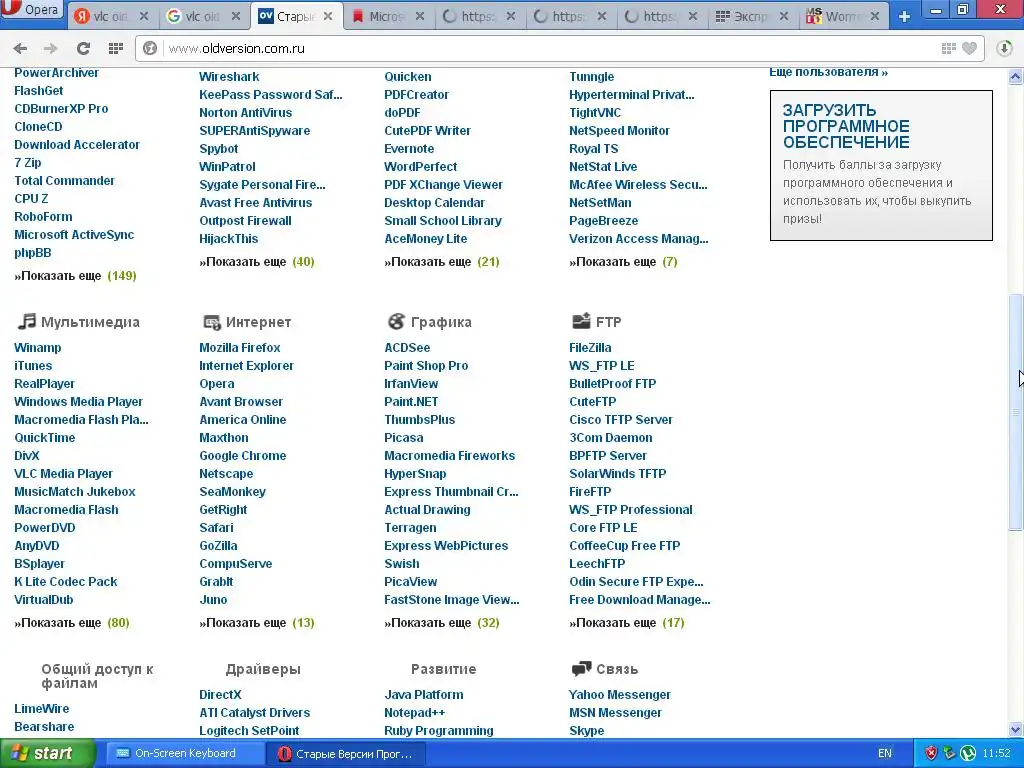Open the LimeWire link
This screenshot has width=1024, height=768.
(42, 709)
